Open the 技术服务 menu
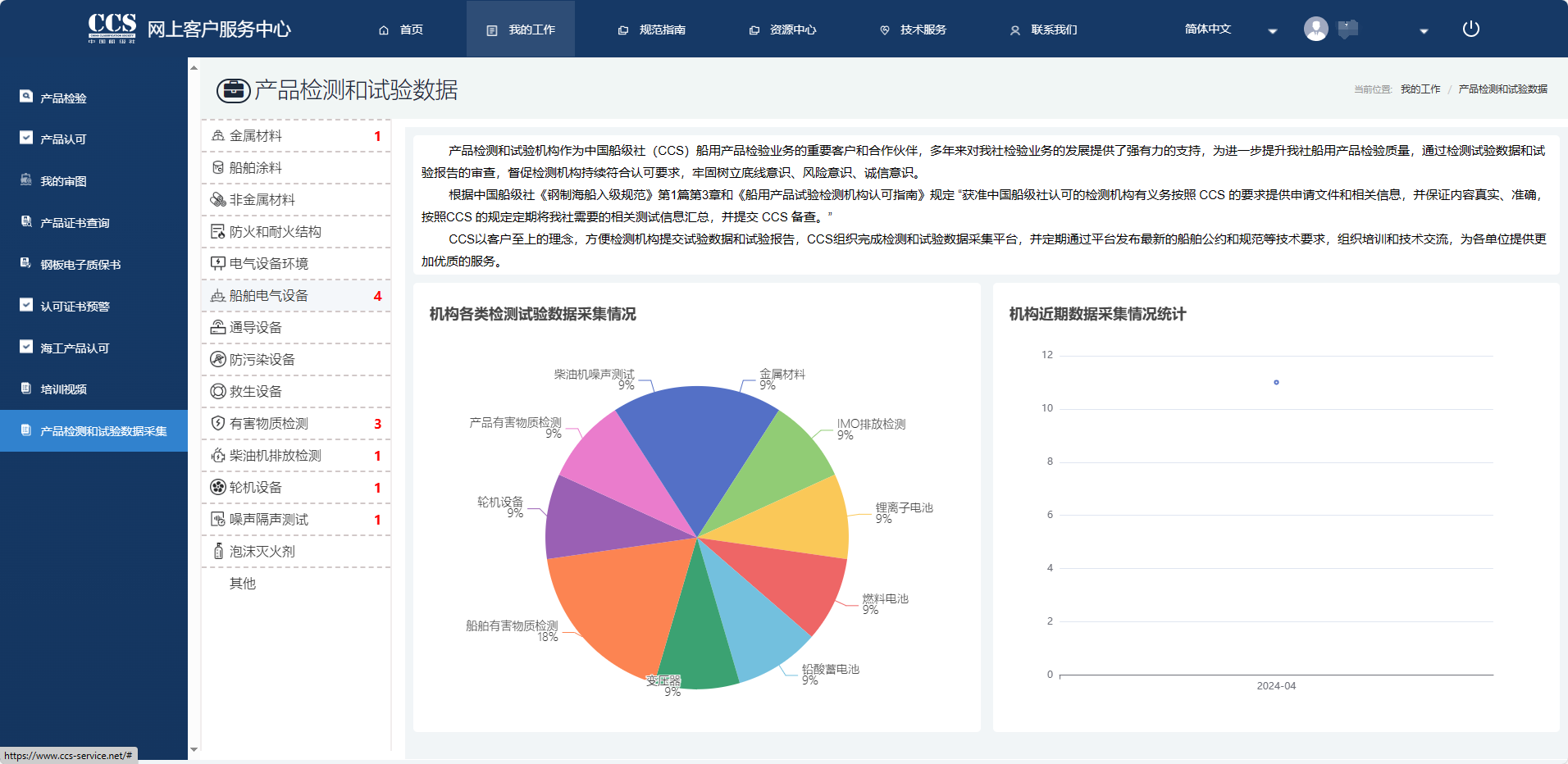The width and height of the screenshot is (1568, 764). (x=914, y=30)
